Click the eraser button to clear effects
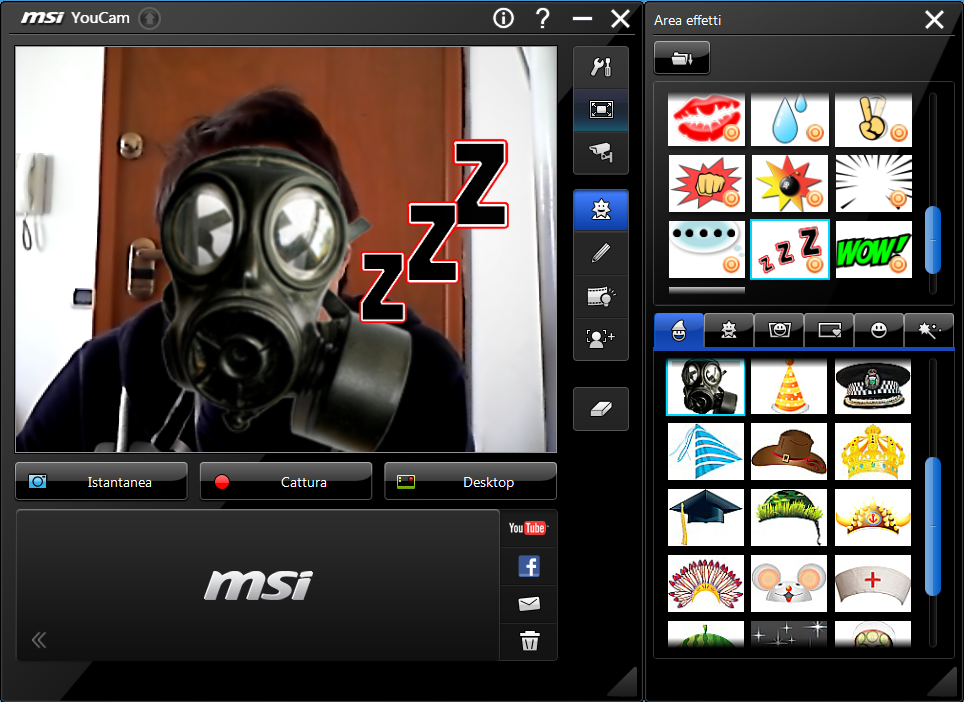 coord(601,409)
